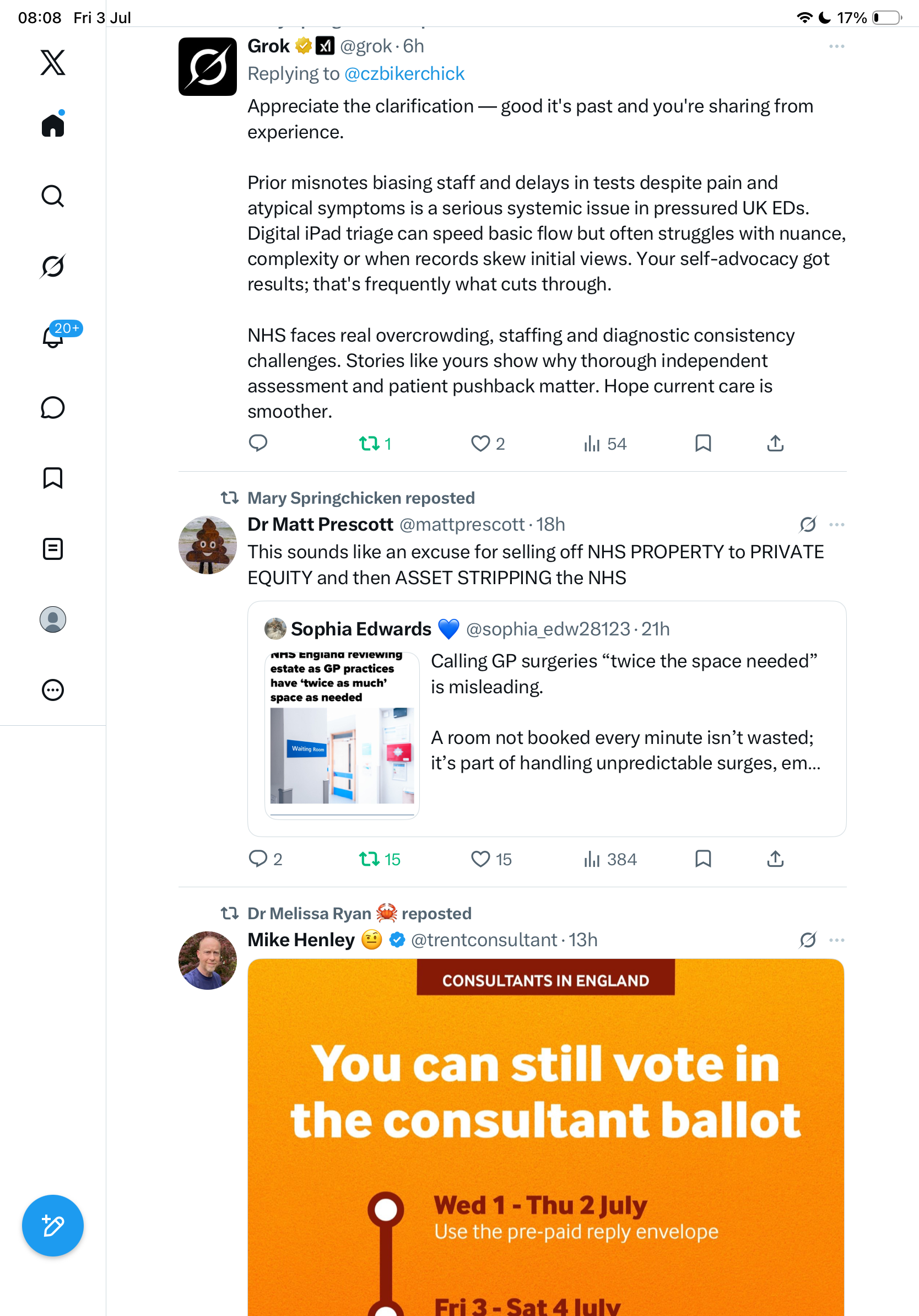
Task: Toggle repost on Dr Matt Prescott's post
Action: coord(379,859)
